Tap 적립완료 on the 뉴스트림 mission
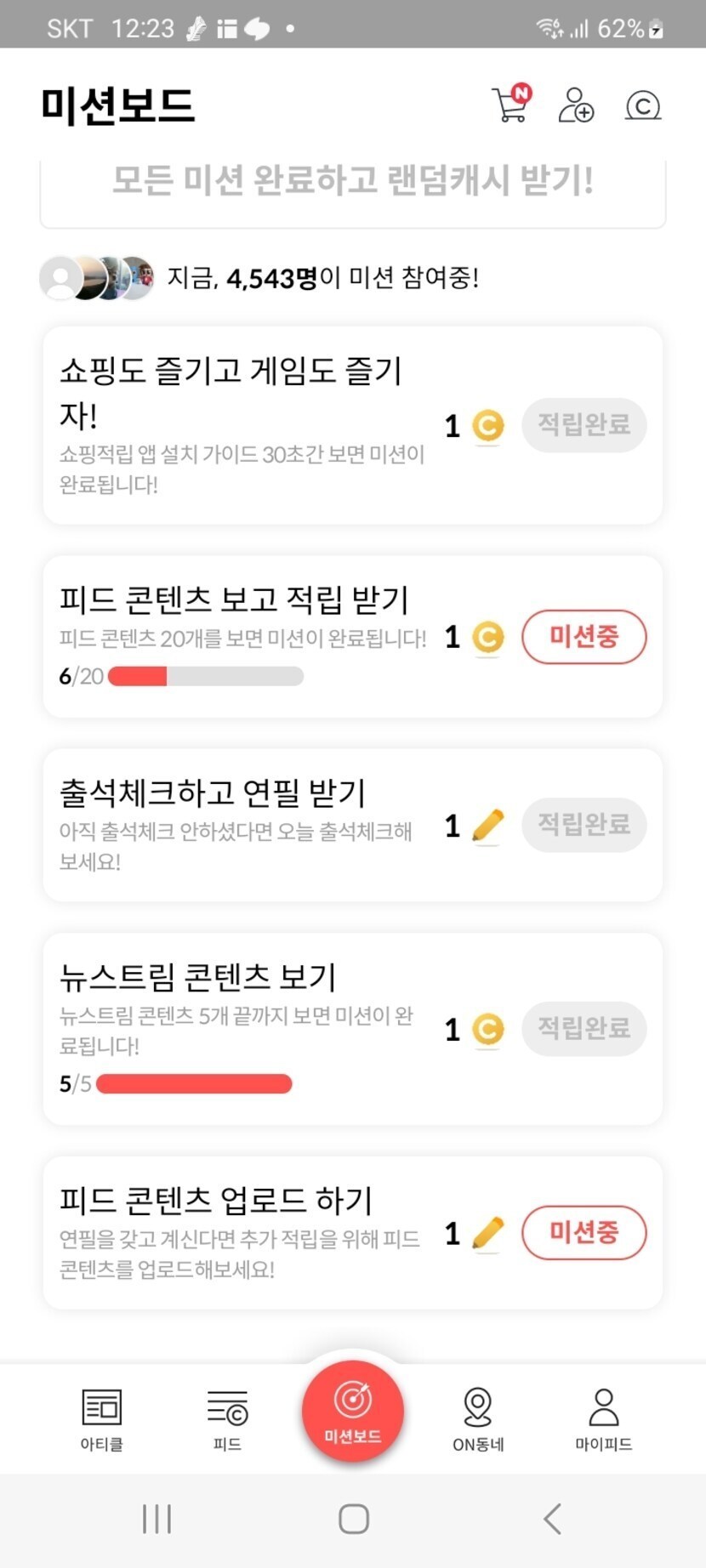The image size is (706, 1568). coord(584,1028)
